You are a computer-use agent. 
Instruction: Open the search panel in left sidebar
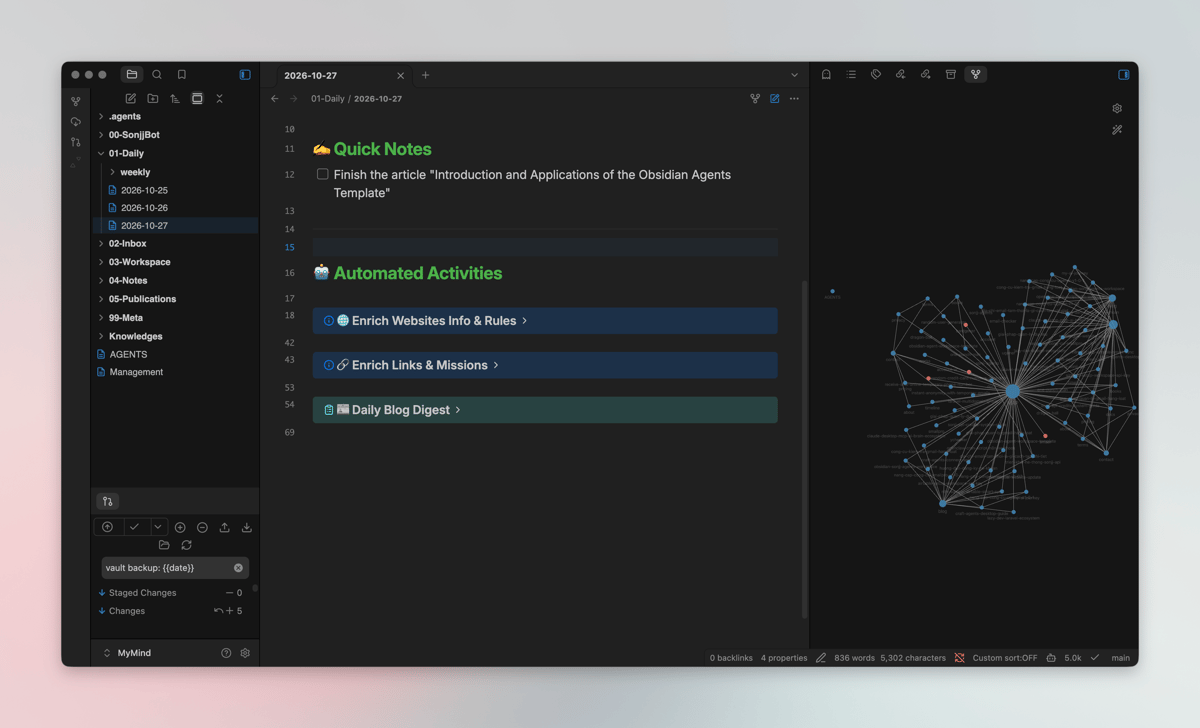157,75
